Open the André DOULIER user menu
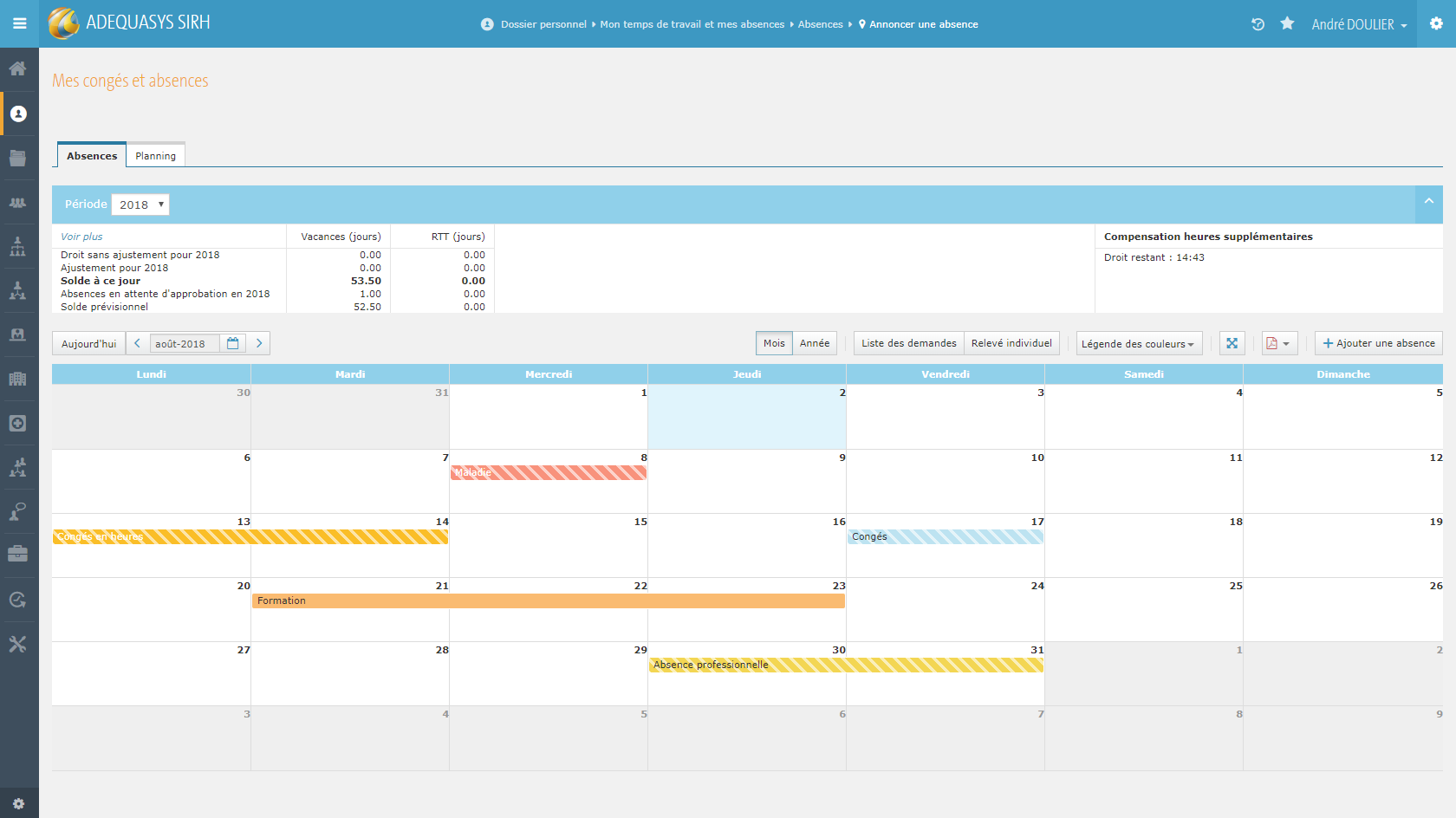 tap(1359, 24)
